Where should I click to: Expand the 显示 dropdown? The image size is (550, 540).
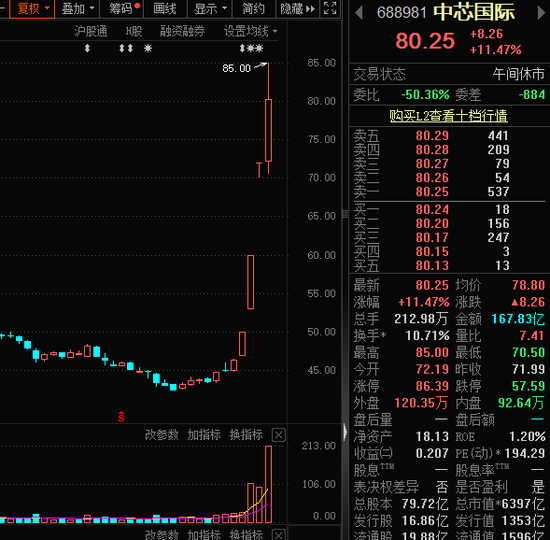click(x=210, y=9)
